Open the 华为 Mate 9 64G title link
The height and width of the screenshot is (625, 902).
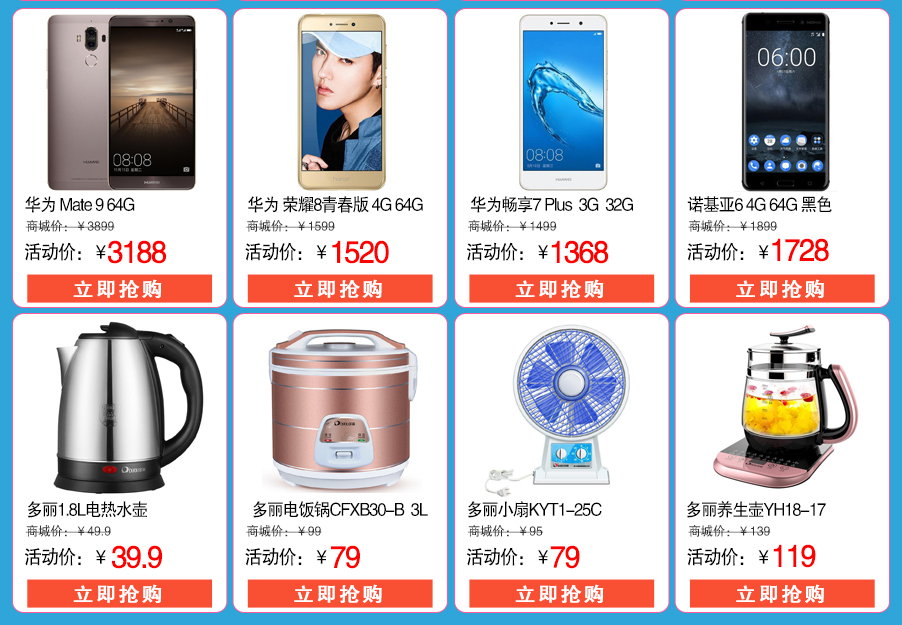pyautogui.click(x=80, y=204)
